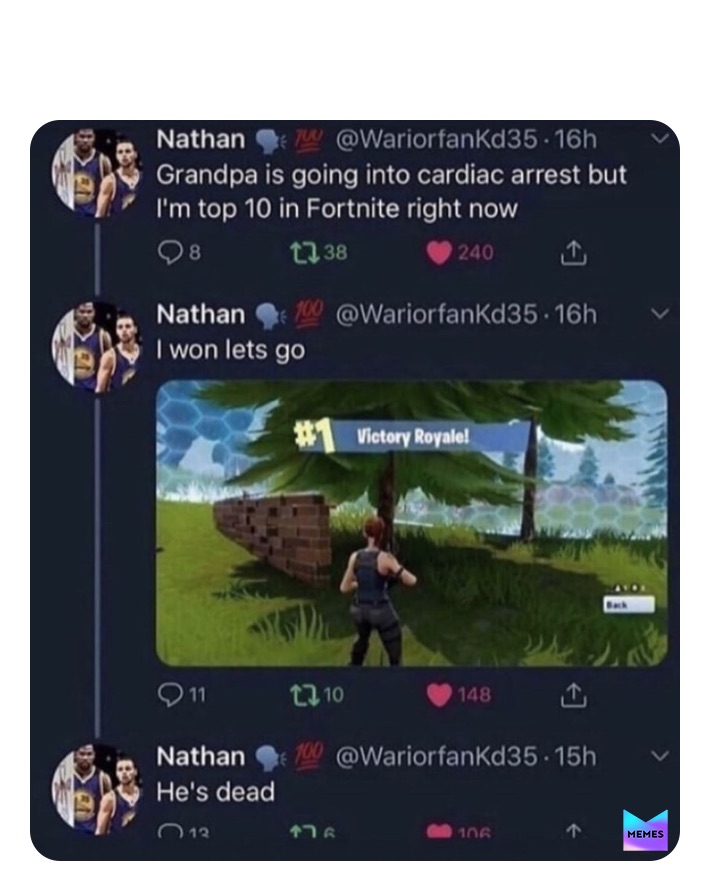Viewport: 710px width, 891px height.
Task: Open the "He's dead" tweet text
Action: point(216,792)
